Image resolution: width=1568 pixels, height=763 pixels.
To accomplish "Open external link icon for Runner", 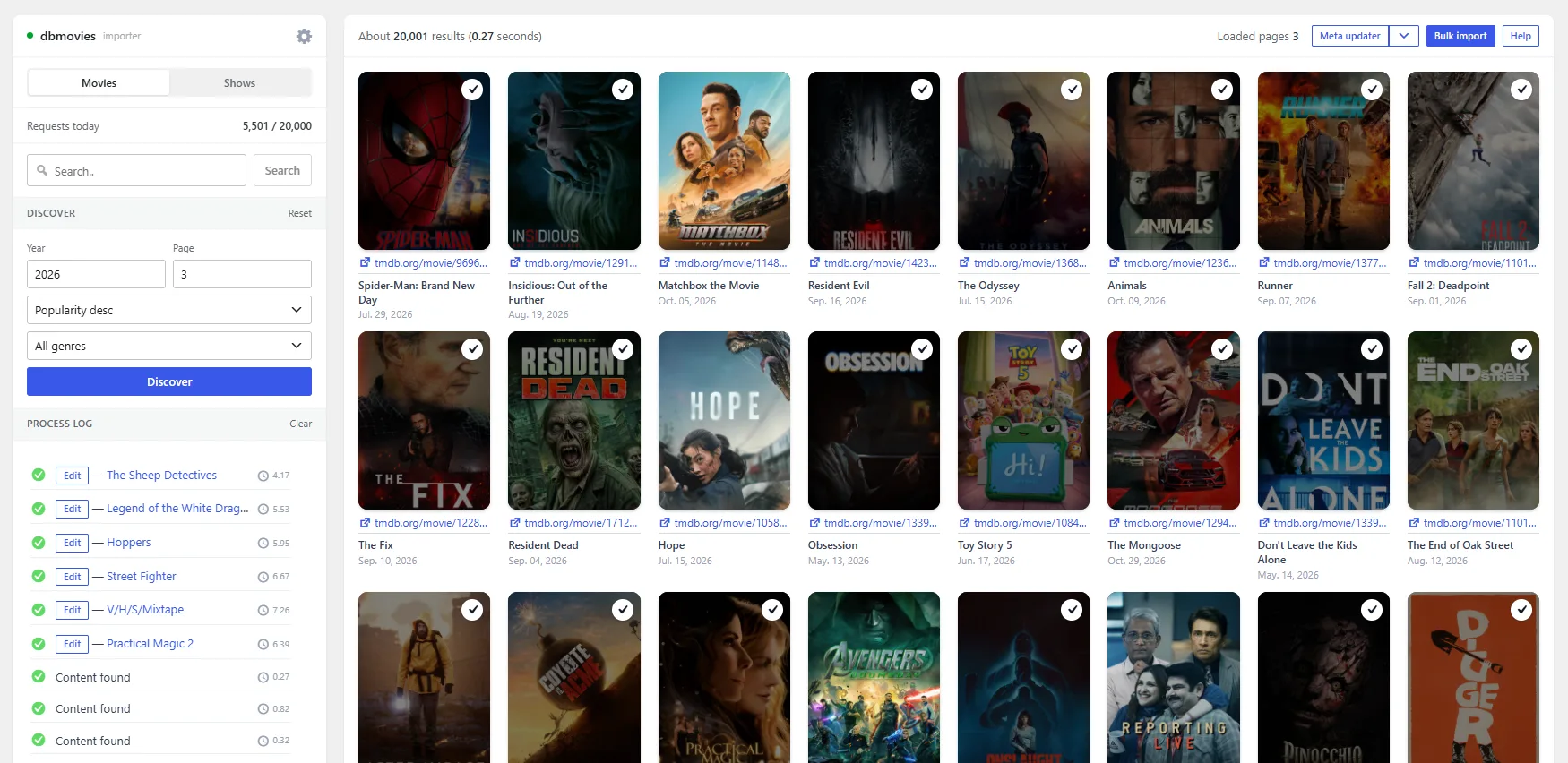I will (1264, 263).
